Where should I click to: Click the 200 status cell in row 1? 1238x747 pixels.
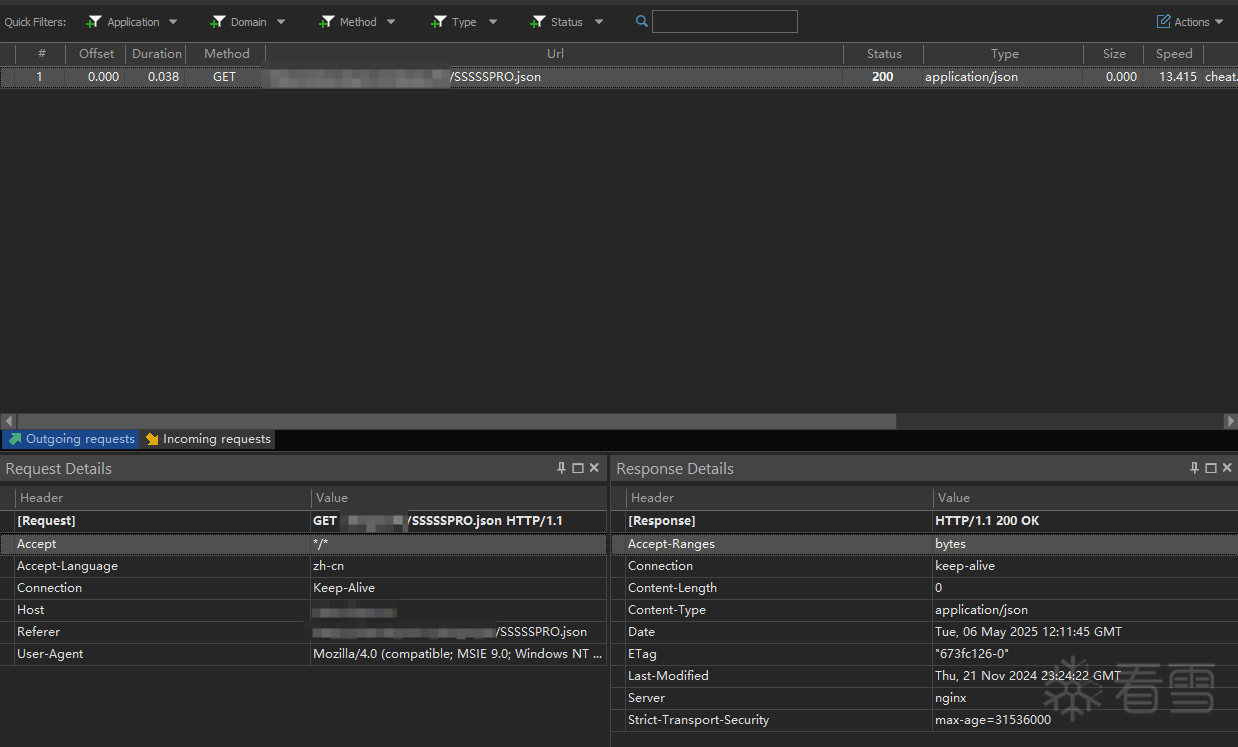coord(883,76)
